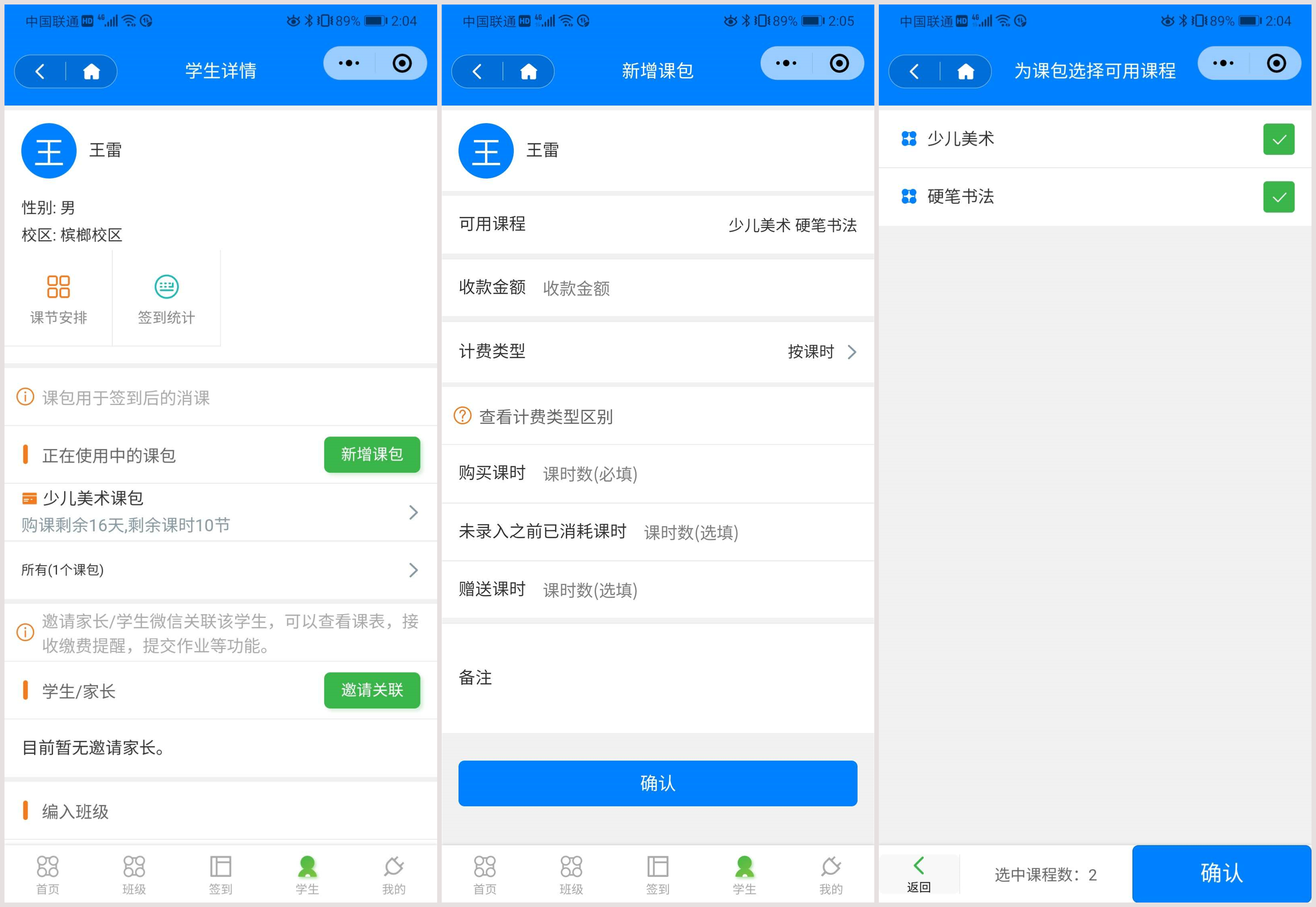The image size is (1316, 907).
Task: Switch to 我的 tab on 新增课包 screen
Action: [831, 875]
